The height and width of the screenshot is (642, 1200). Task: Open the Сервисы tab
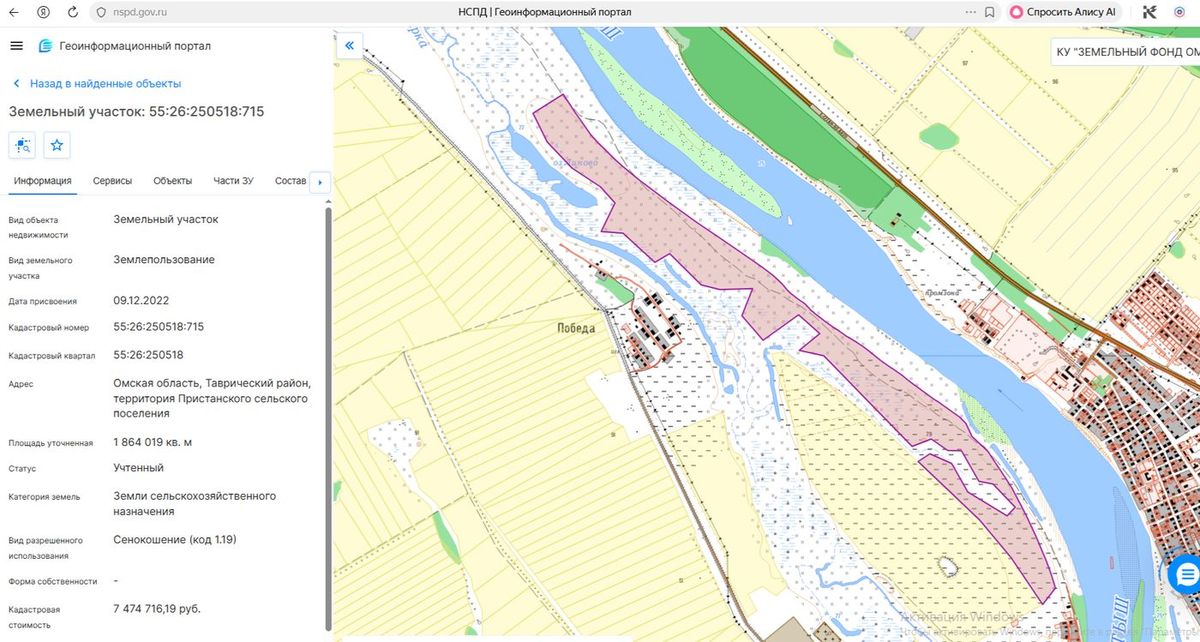click(x=113, y=181)
